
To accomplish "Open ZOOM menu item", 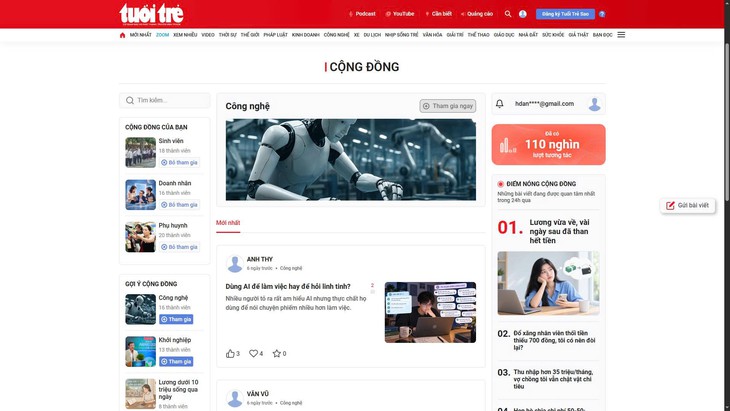I will click(x=162, y=35).
